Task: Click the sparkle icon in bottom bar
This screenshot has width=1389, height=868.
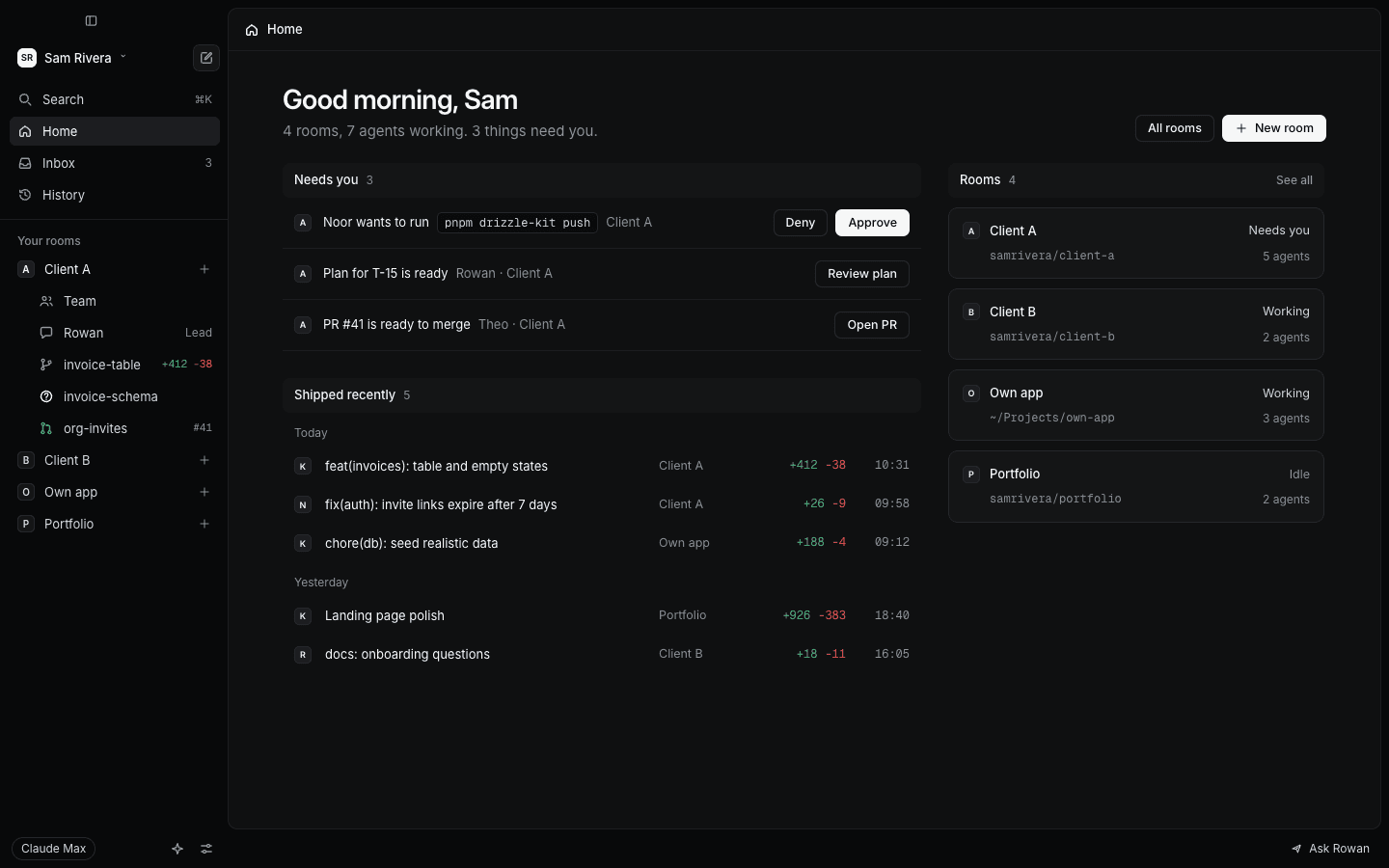Action: pyautogui.click(x=177, y=849)
